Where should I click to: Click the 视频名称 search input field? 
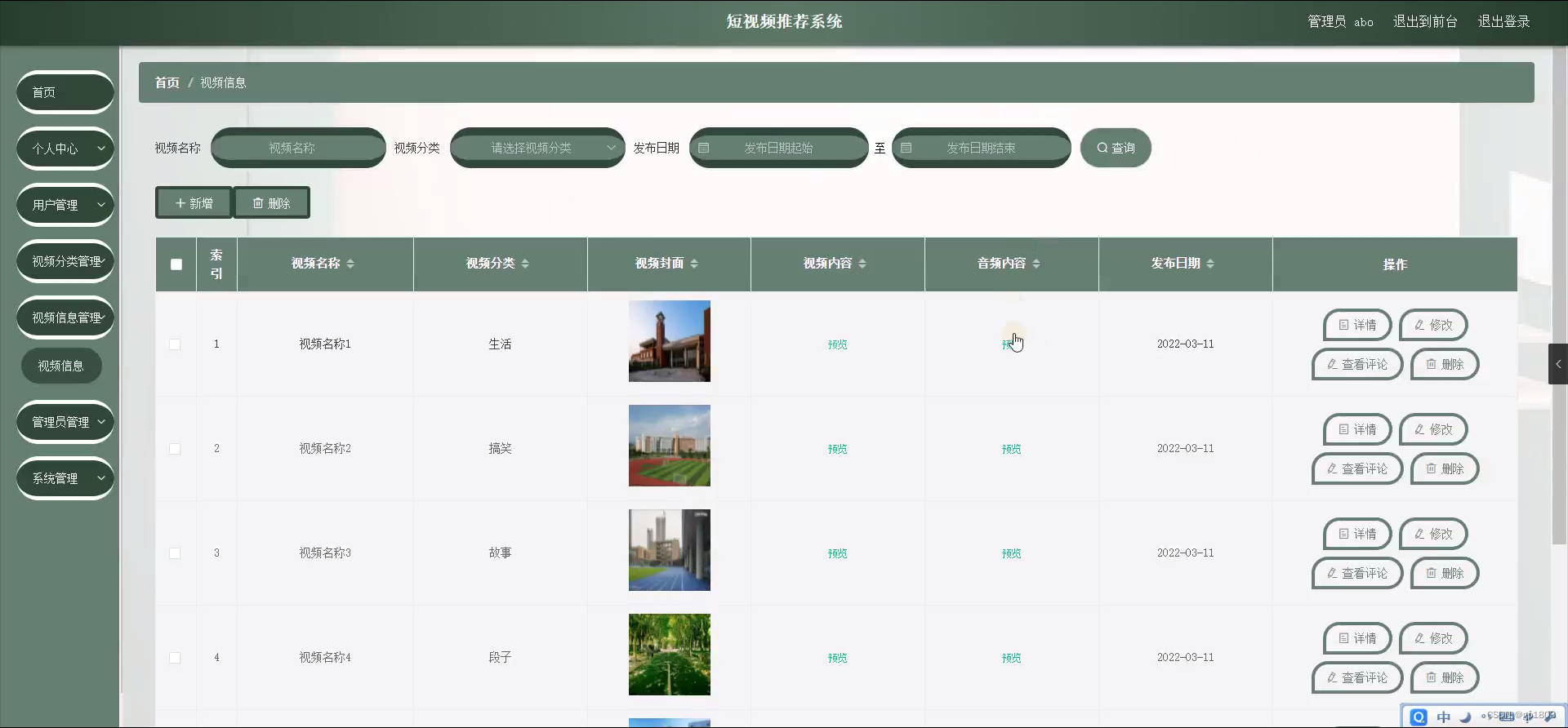click(298, 148)
